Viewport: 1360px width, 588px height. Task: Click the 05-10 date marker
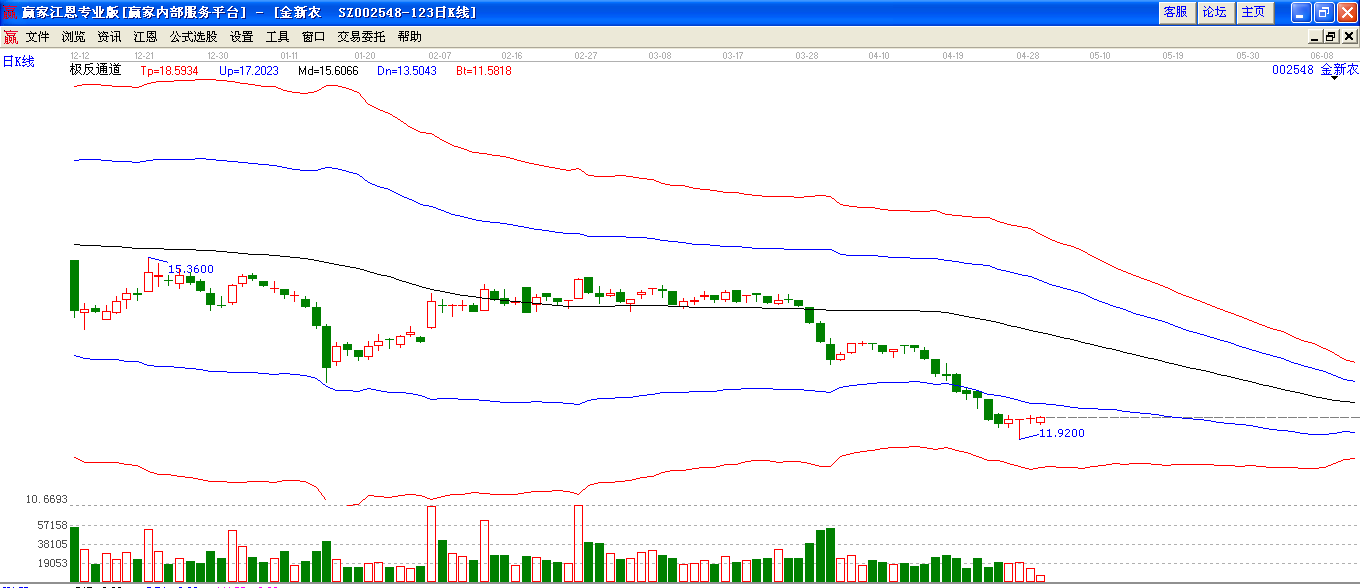pyautogui.click(x=1100, y=55)
